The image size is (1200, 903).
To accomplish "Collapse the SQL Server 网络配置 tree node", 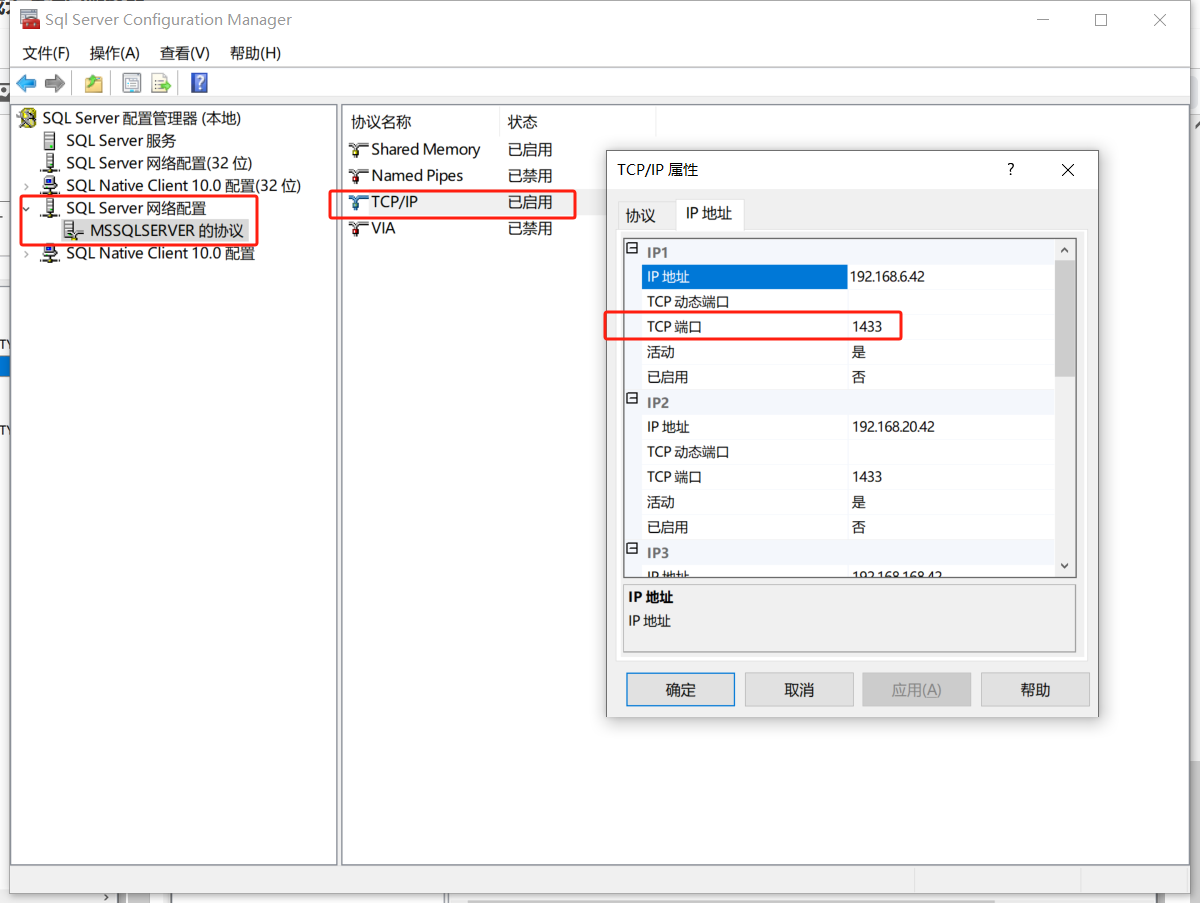I will point(26,208).
